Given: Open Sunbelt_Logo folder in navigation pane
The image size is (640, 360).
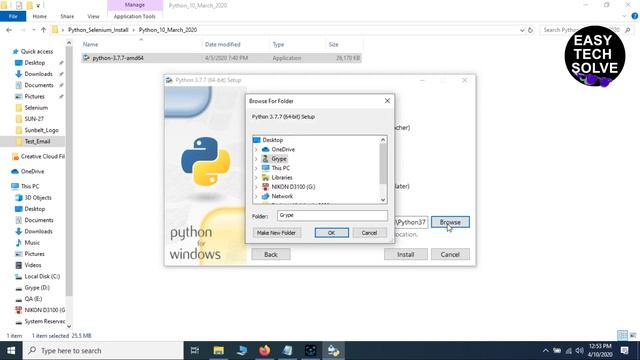Looking at the screenshot, I should coord(41,130).
